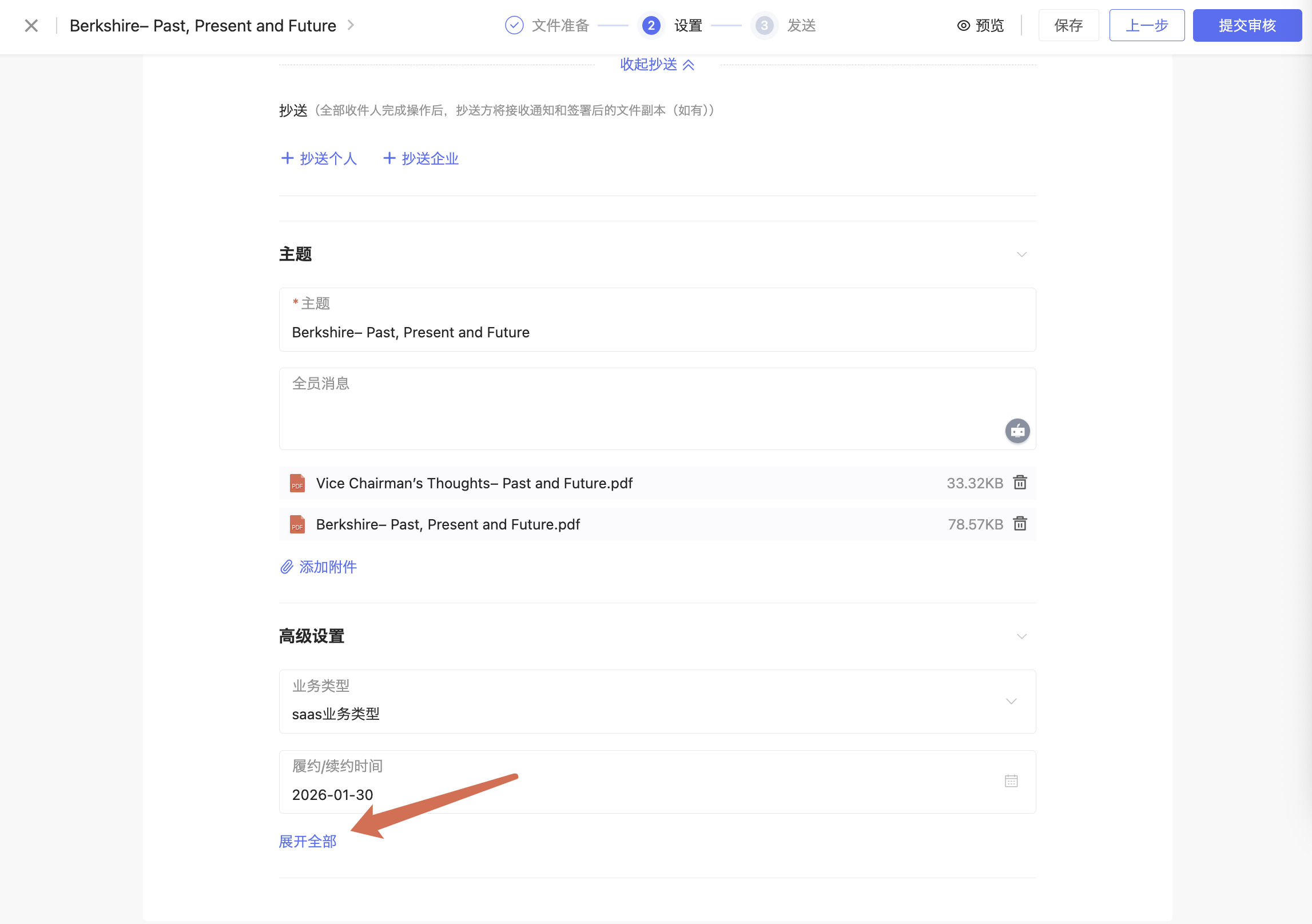Click the AI robot icon in message box
Viewport: 1312px width, 924px height.
1017,431
